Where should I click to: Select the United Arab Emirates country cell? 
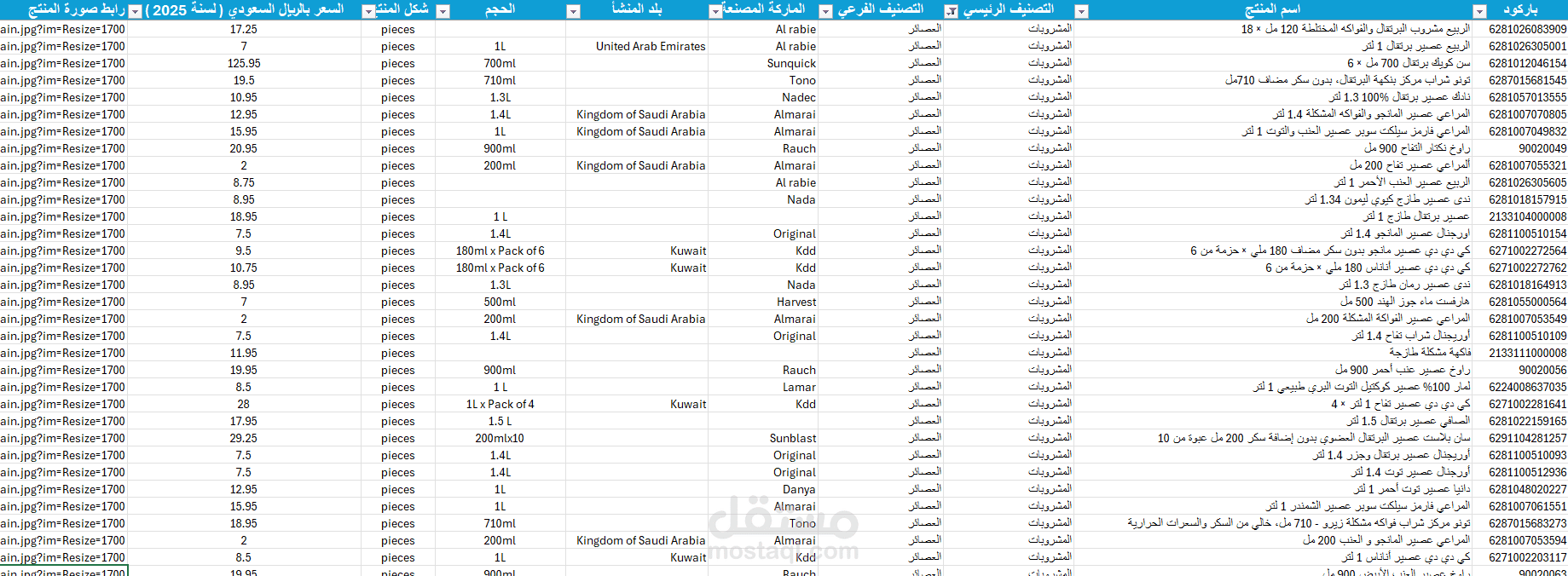click(637, 46)
